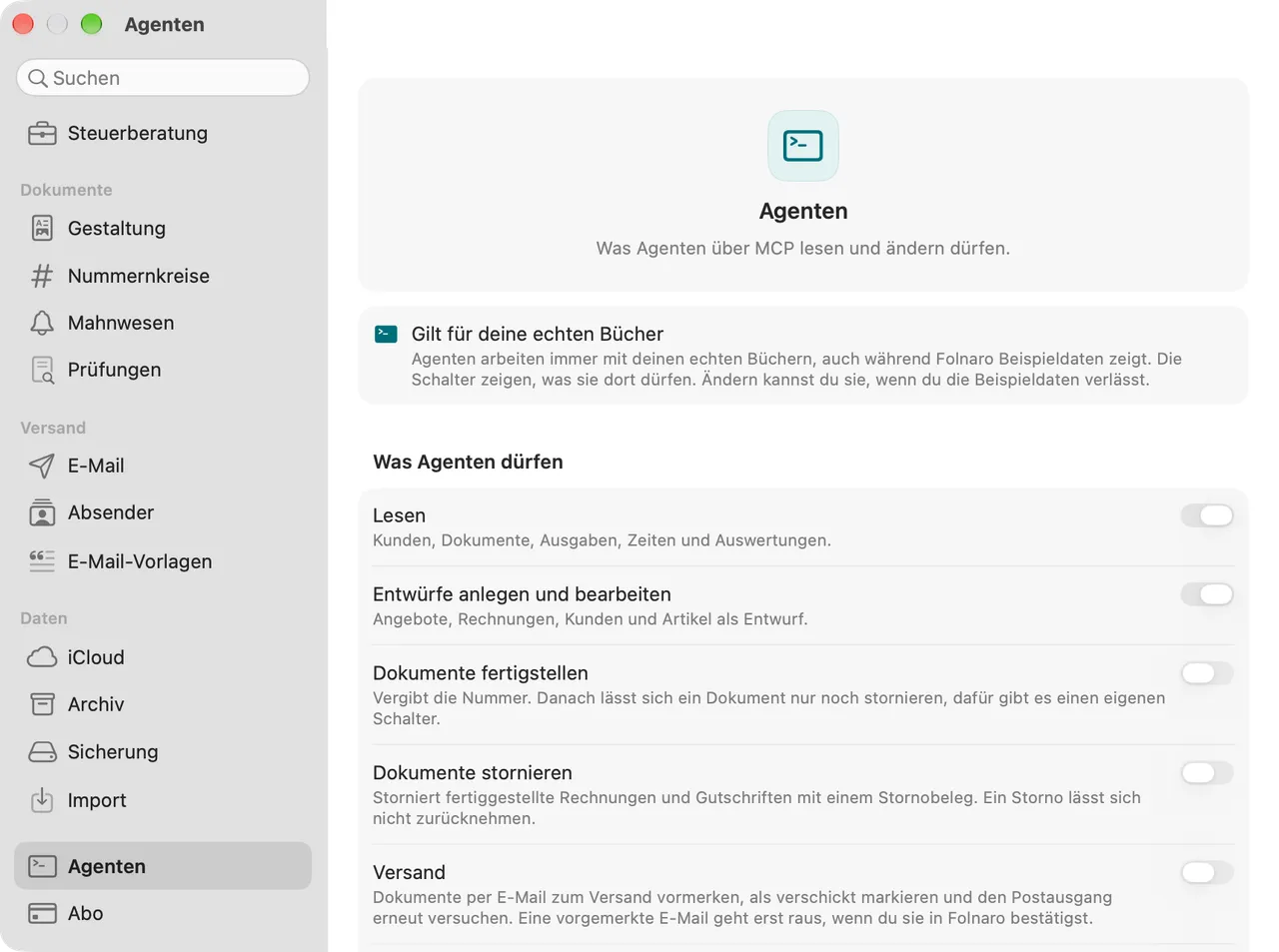Click the Import download icon
The image size is (1279, 952).
[x=42, y=800]
